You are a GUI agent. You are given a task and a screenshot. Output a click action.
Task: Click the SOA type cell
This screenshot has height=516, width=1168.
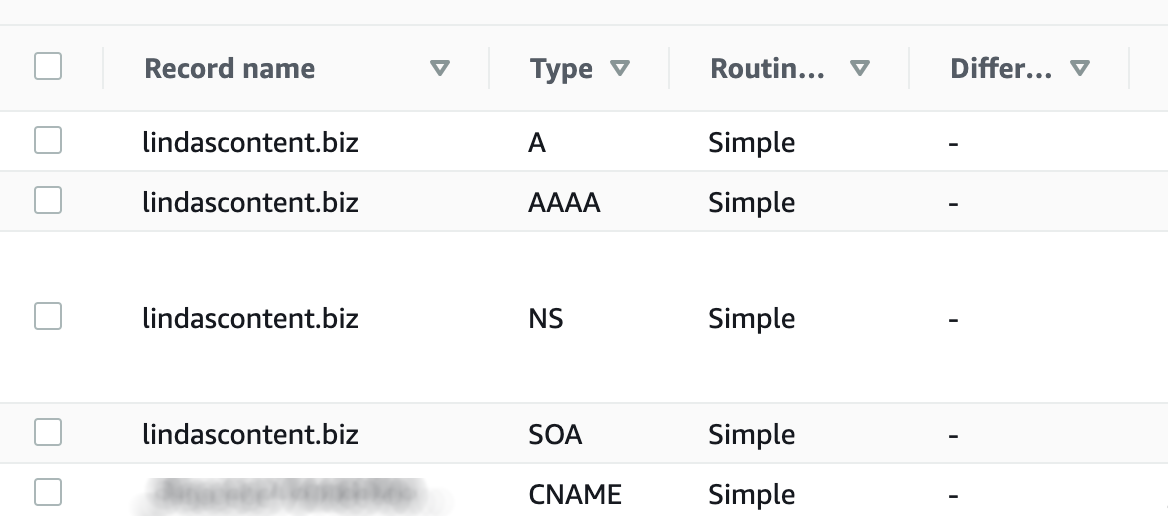555,435
